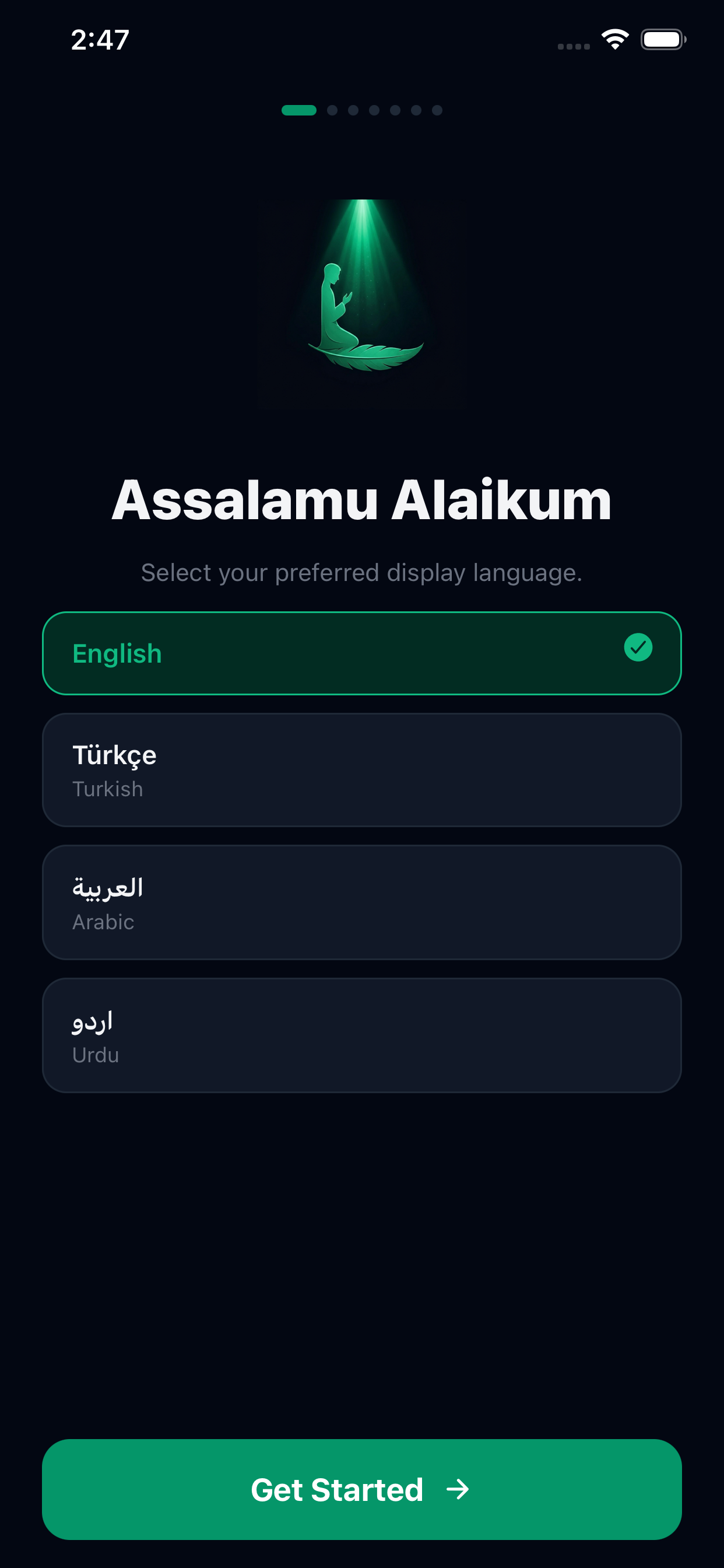Jump to third onboarding page dot

pyautogui.click(x=353, y=110)
